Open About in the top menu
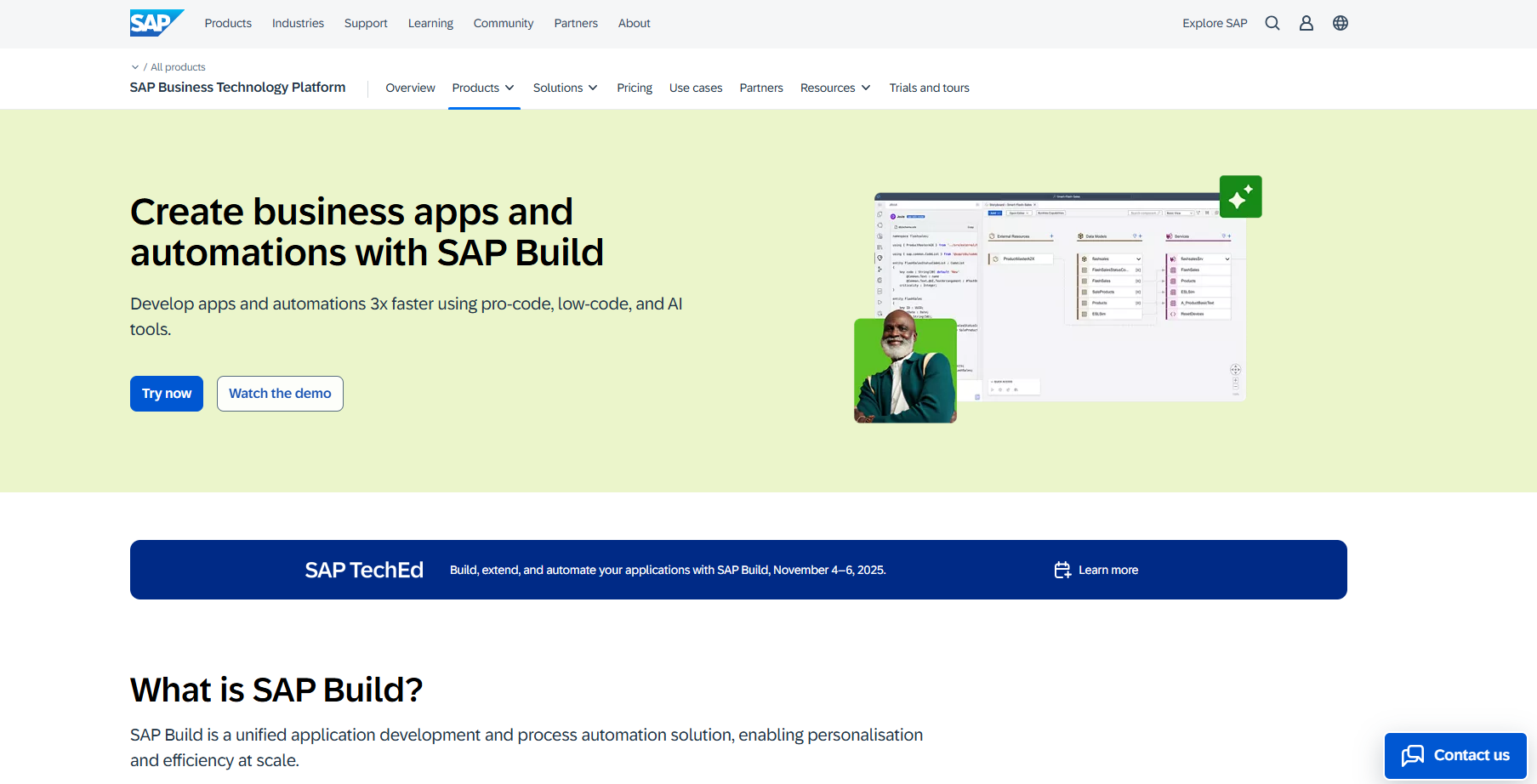Screen dimensions: 1537x784 click(x=635, y=23)
